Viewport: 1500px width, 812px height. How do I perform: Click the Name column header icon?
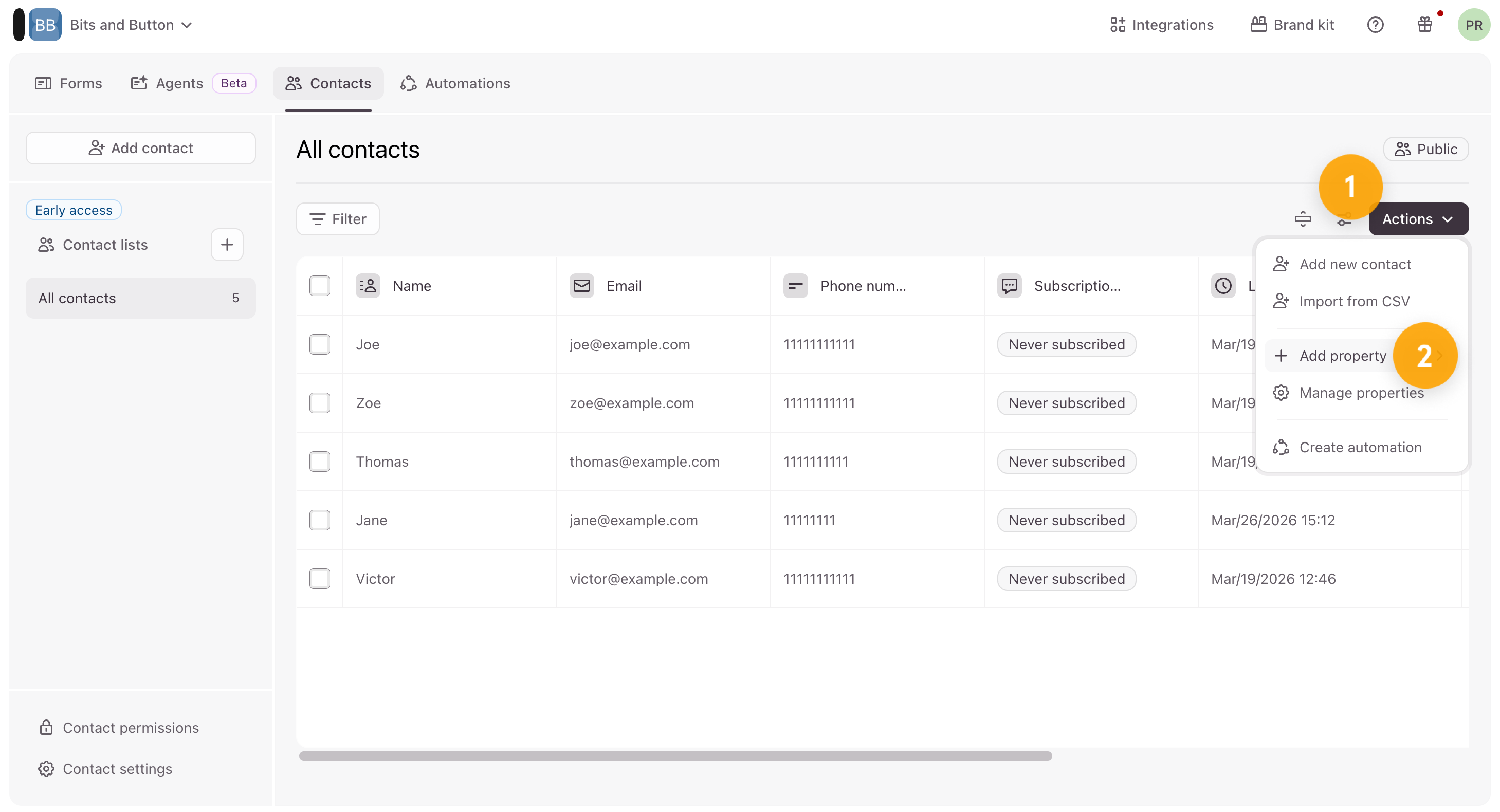coord(368,286)
